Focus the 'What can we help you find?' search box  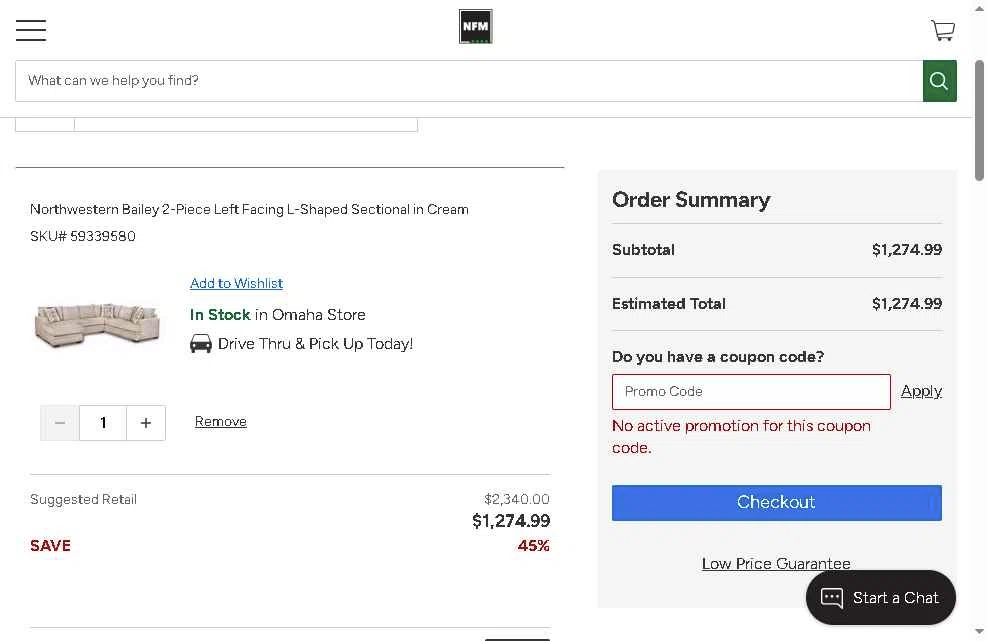469,81
